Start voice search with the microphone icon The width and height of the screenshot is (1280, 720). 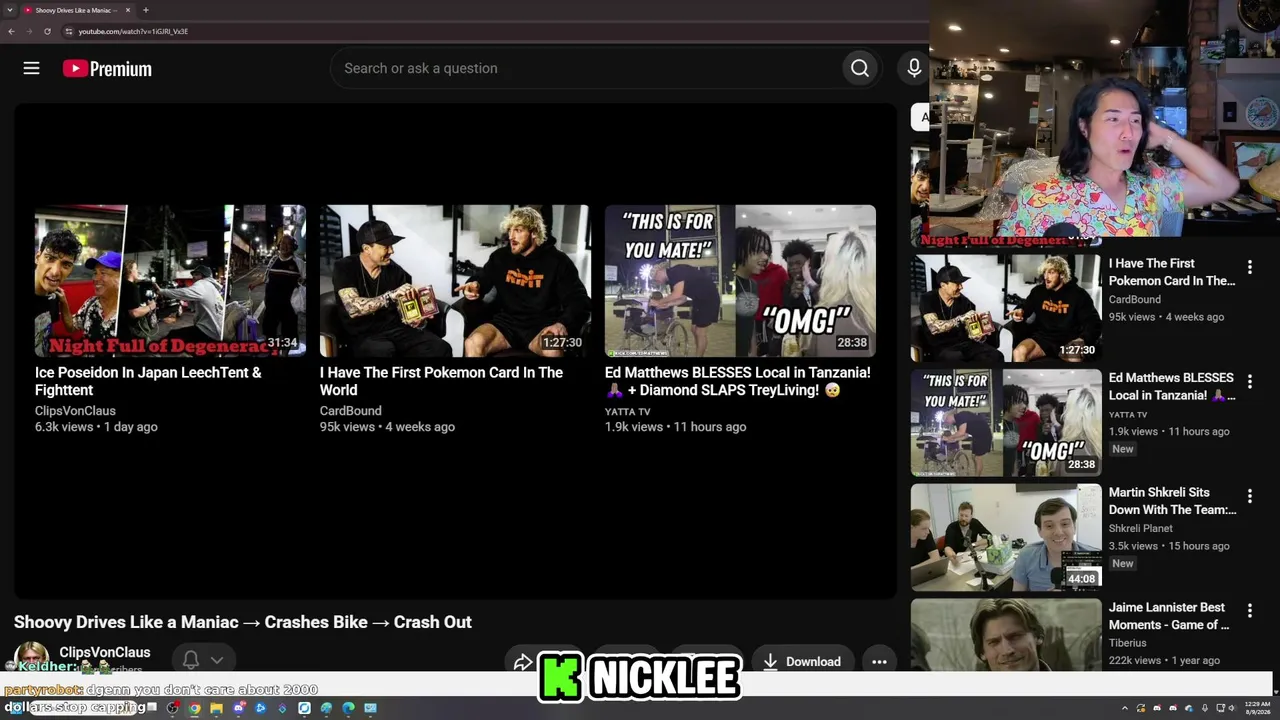914,68
